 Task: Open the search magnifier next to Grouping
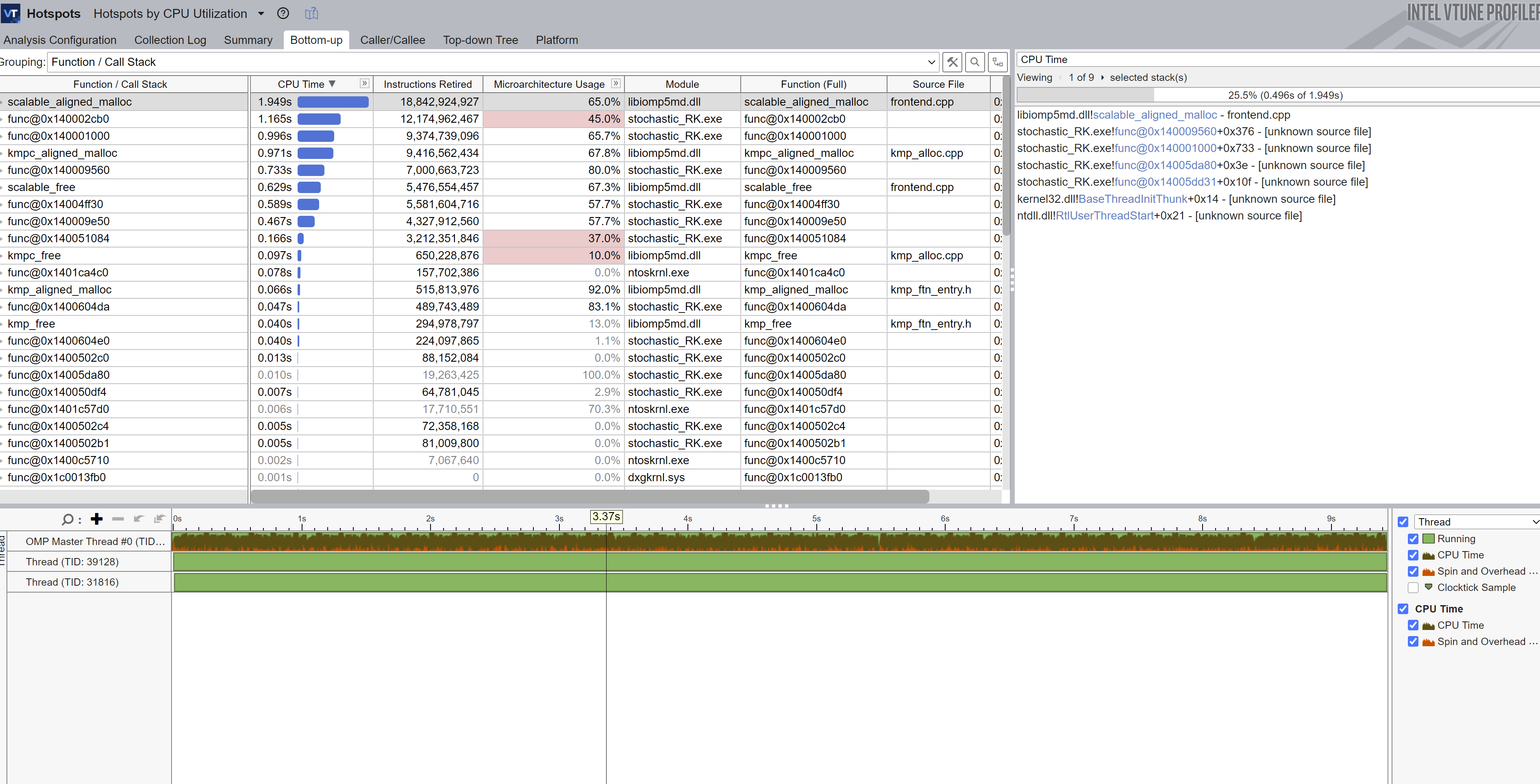(x=974, y=62)
